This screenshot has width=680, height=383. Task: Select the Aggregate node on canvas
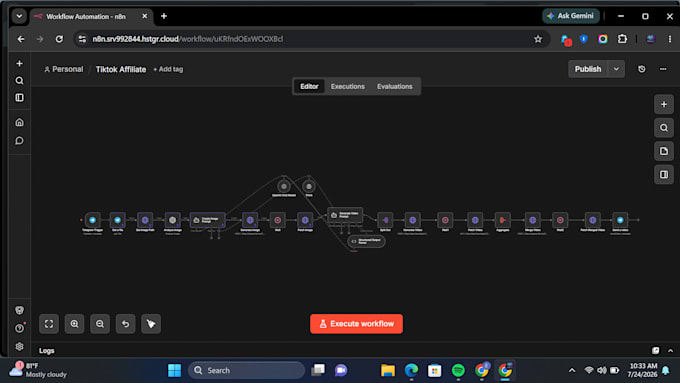[503, 220]
